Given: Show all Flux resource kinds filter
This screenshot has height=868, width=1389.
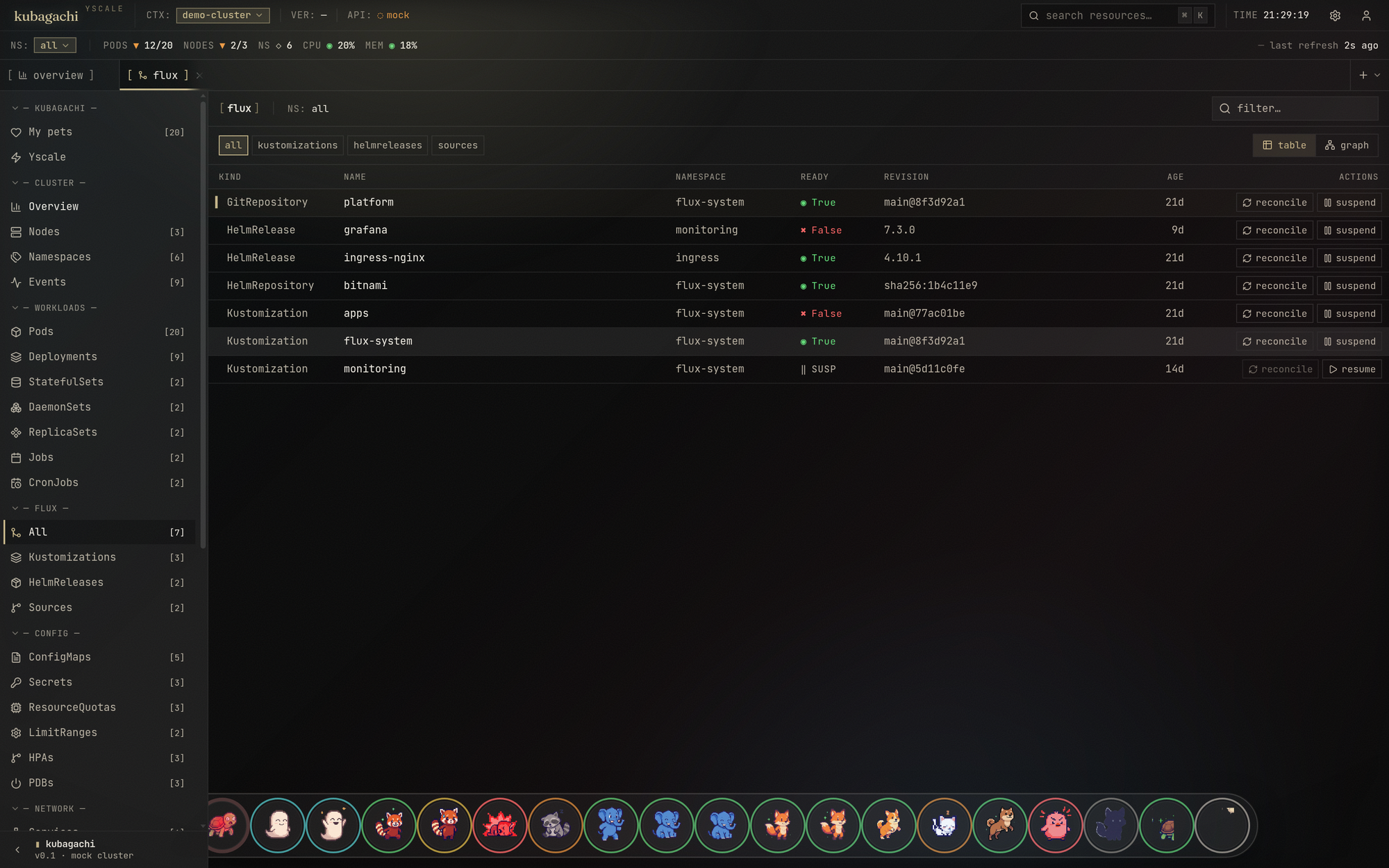Looking at the screenshot, I should pos(233,145).
